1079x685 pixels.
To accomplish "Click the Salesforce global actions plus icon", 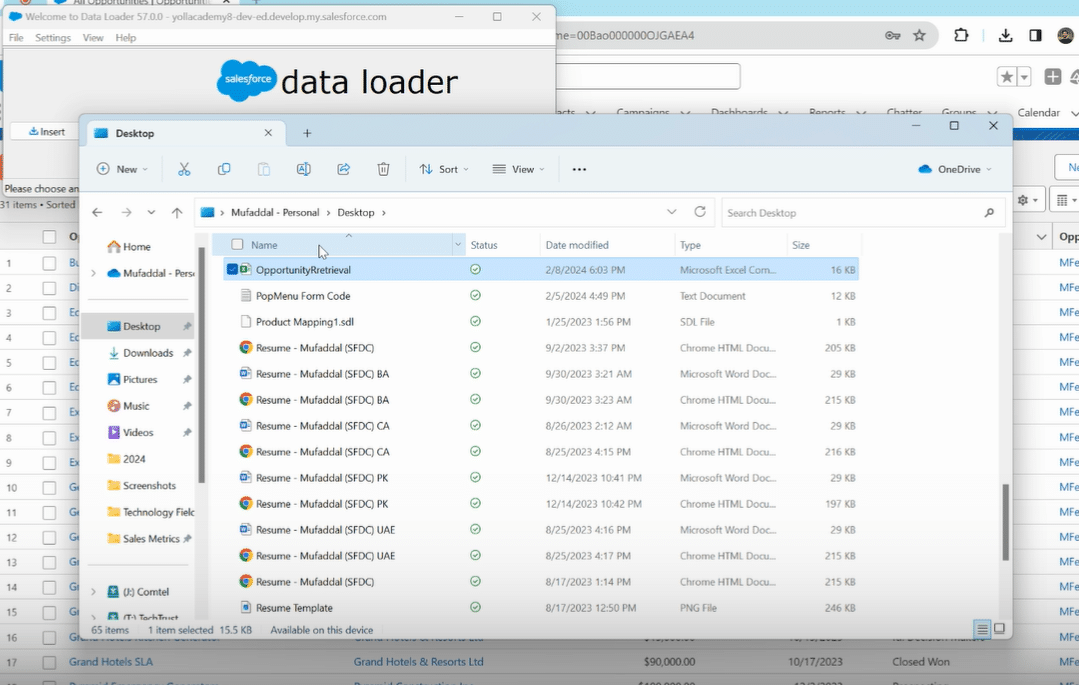I will pyautogui.click(x=1052, y=76).
